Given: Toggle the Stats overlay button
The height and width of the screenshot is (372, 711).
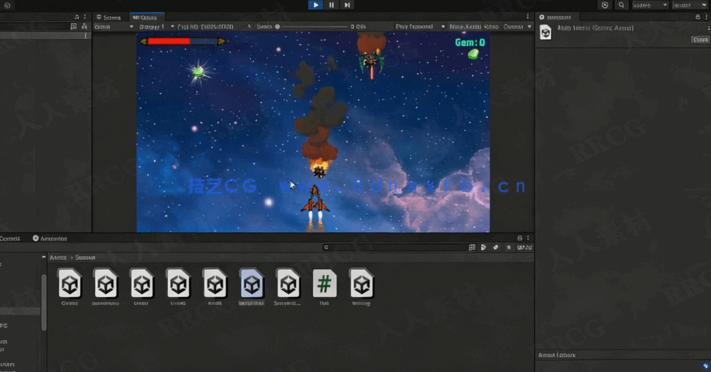Looking at the screenshot, I should click(491, 27).
